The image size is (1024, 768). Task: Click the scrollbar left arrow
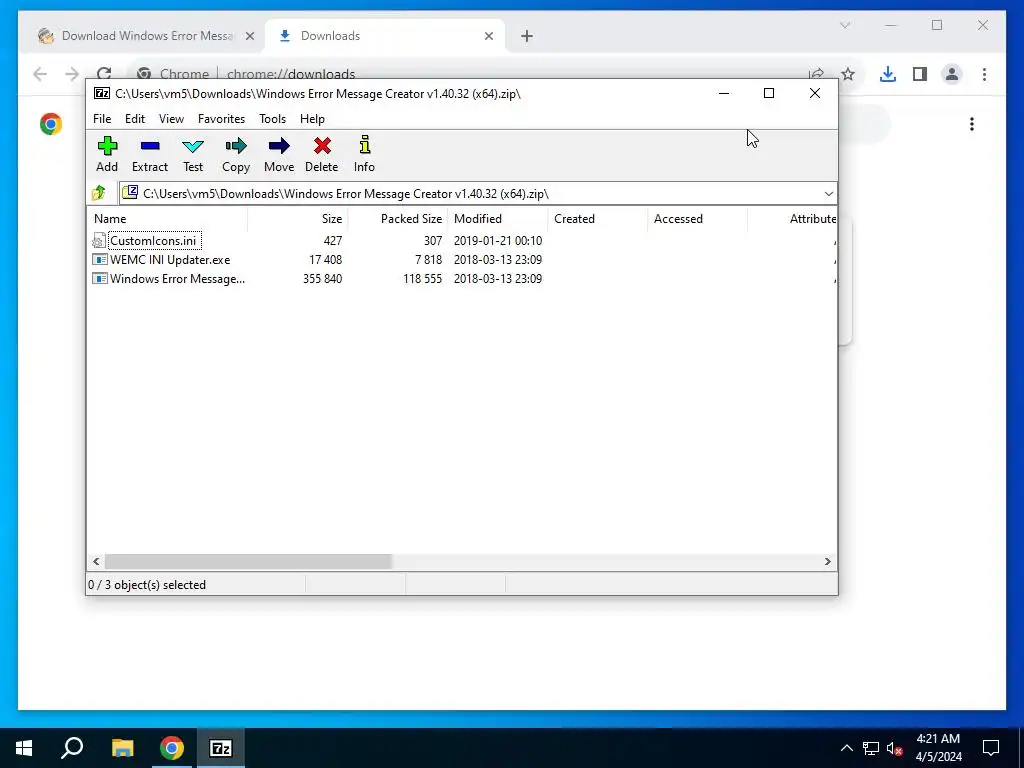coord(96,562)
